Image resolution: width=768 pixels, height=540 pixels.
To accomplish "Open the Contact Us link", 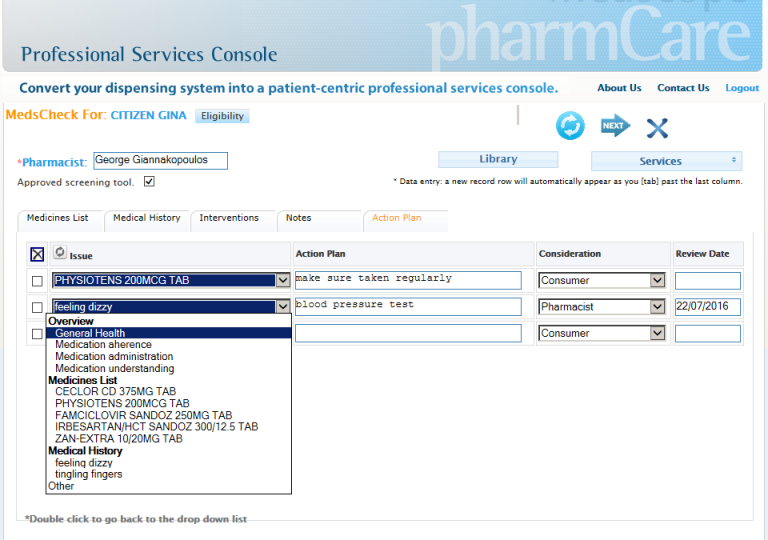I will 683,88.
